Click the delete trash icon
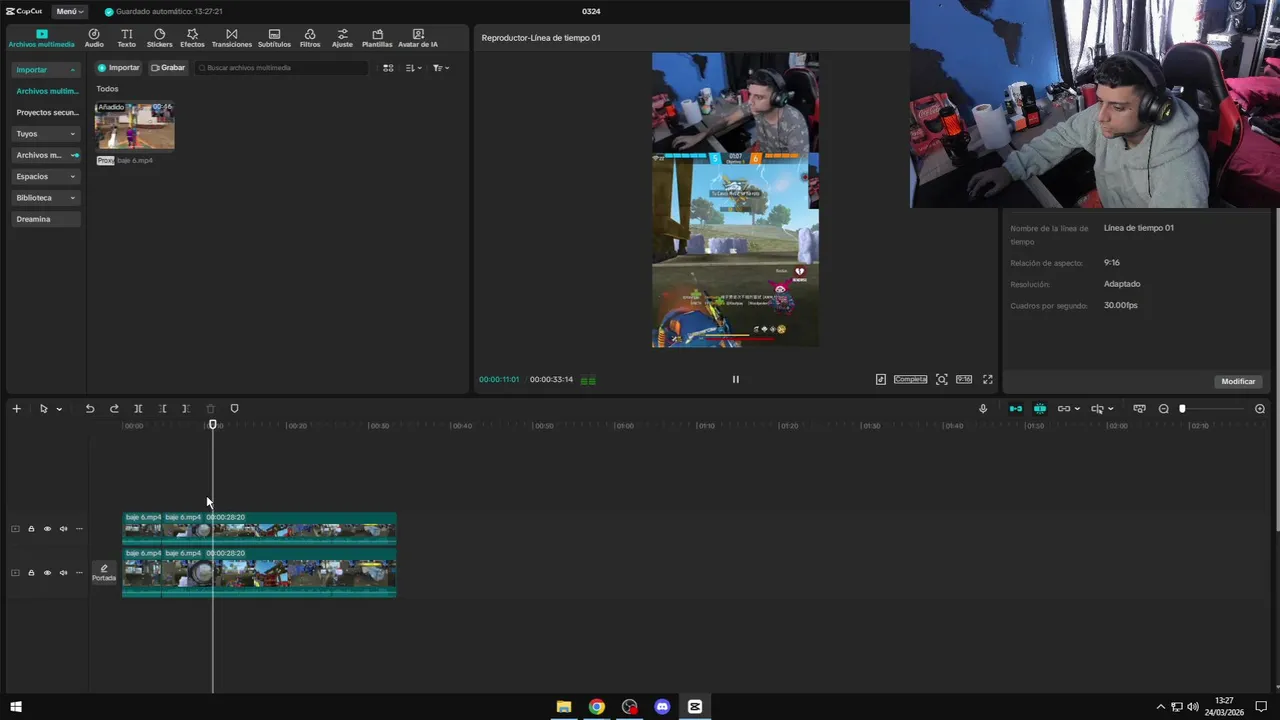The width and height of the screenshot is (1280, 720). [210, 408]
